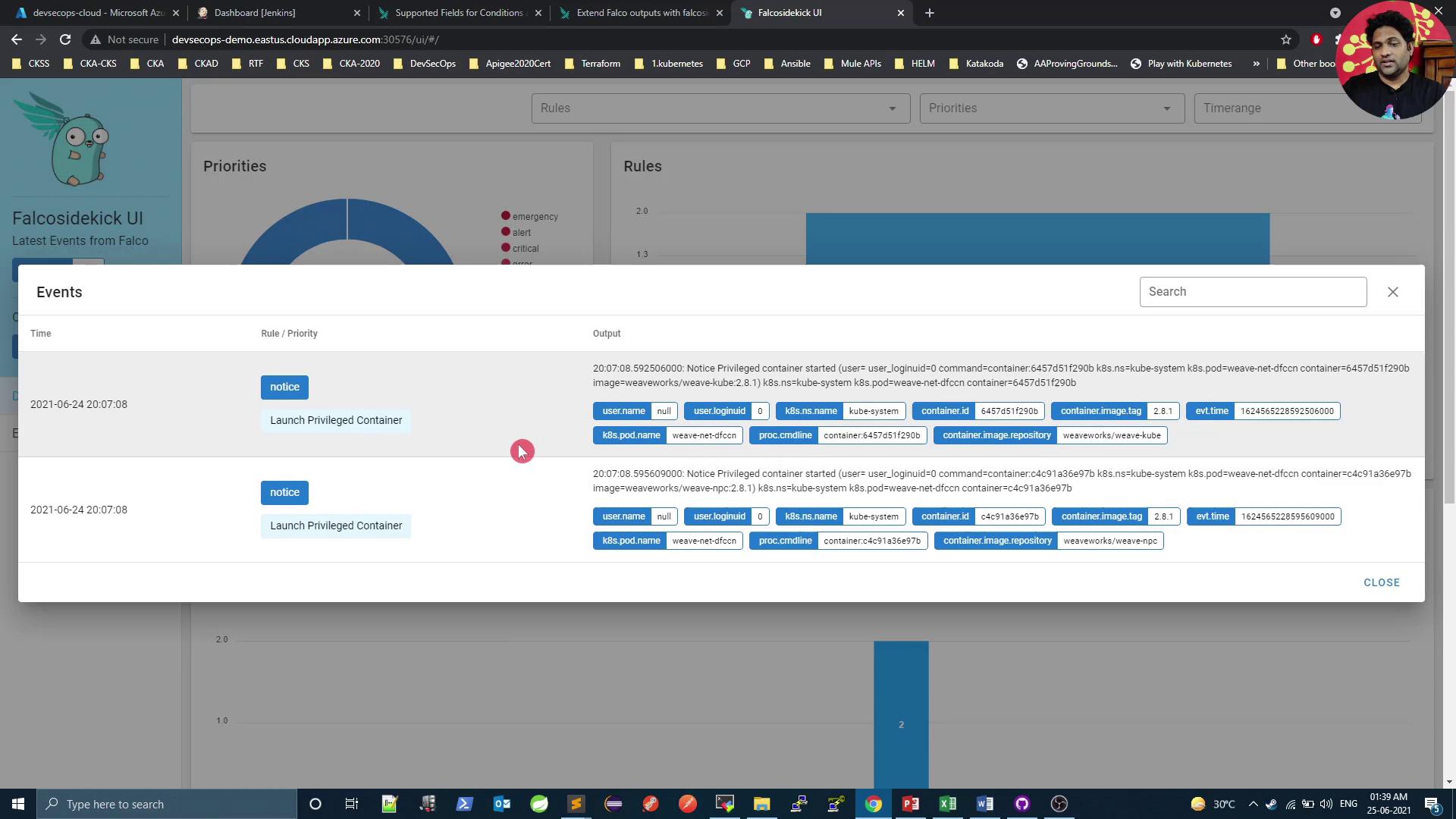Click the browser reload icon
Image resolution: width=1456 pixels, height=819 pixels.
(65, 39)
